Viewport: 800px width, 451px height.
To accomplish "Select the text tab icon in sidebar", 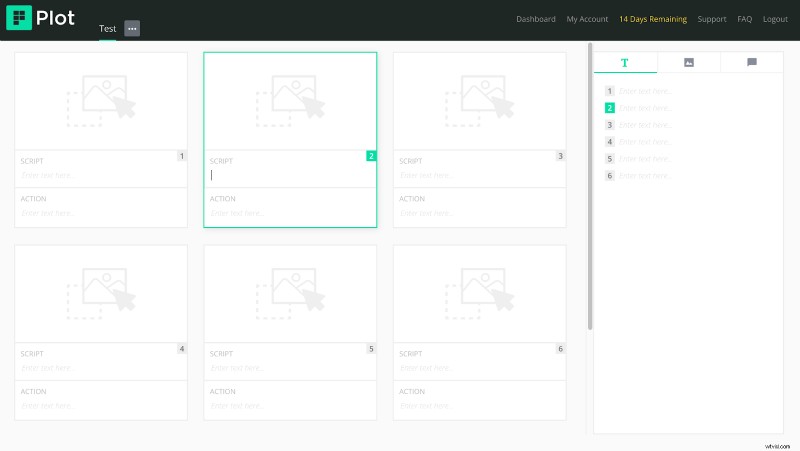I will pyautogui.click(x=625, y=62).
